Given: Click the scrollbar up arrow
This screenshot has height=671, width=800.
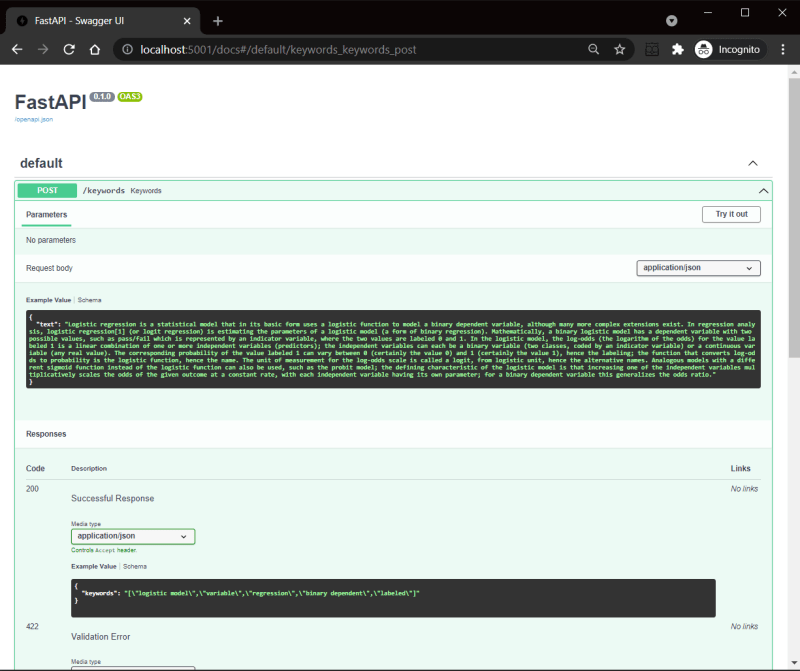Looking at the screenshot, I should coord(794,72).
